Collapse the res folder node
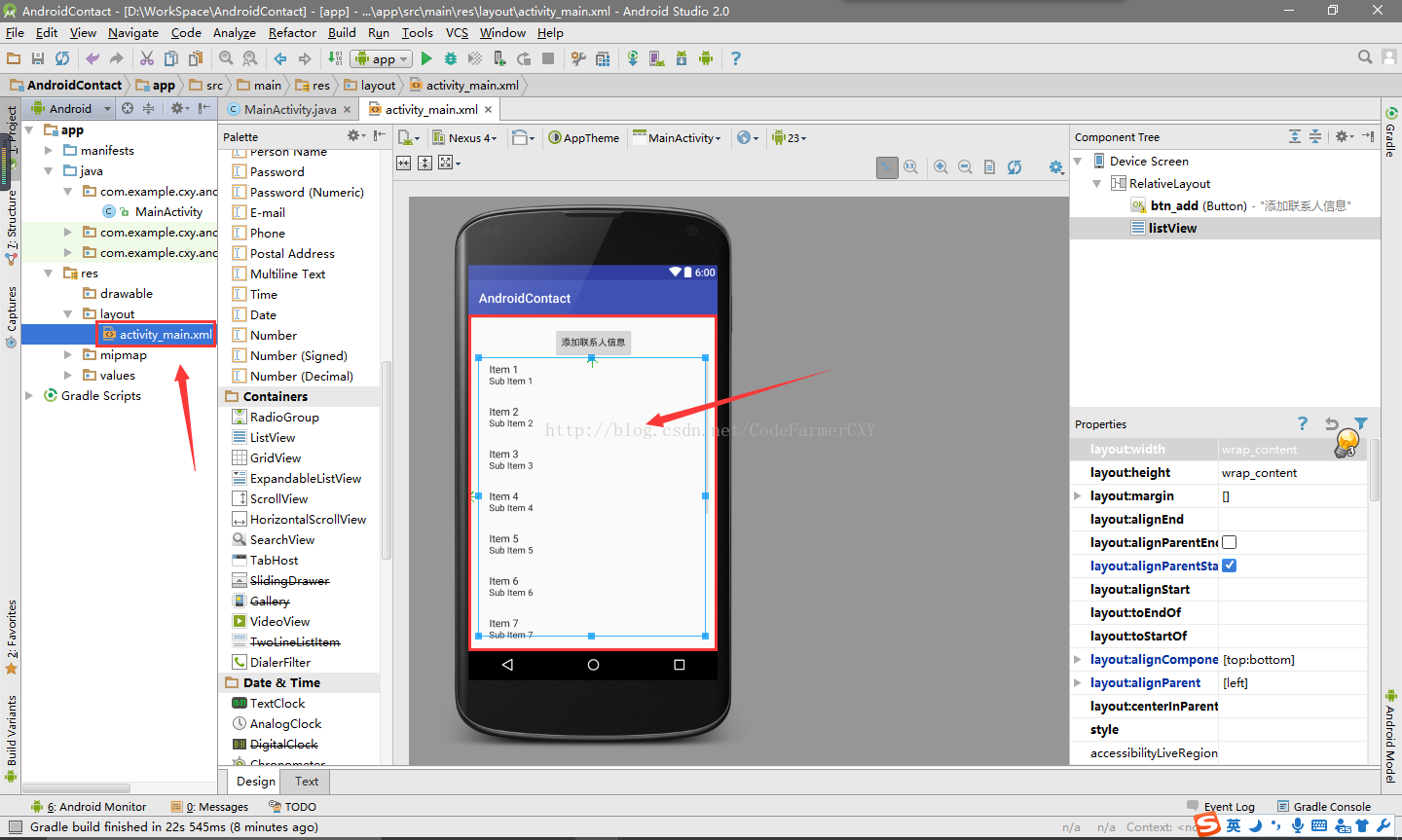The height and width of the screenshot is (840, 1402). 49,274
